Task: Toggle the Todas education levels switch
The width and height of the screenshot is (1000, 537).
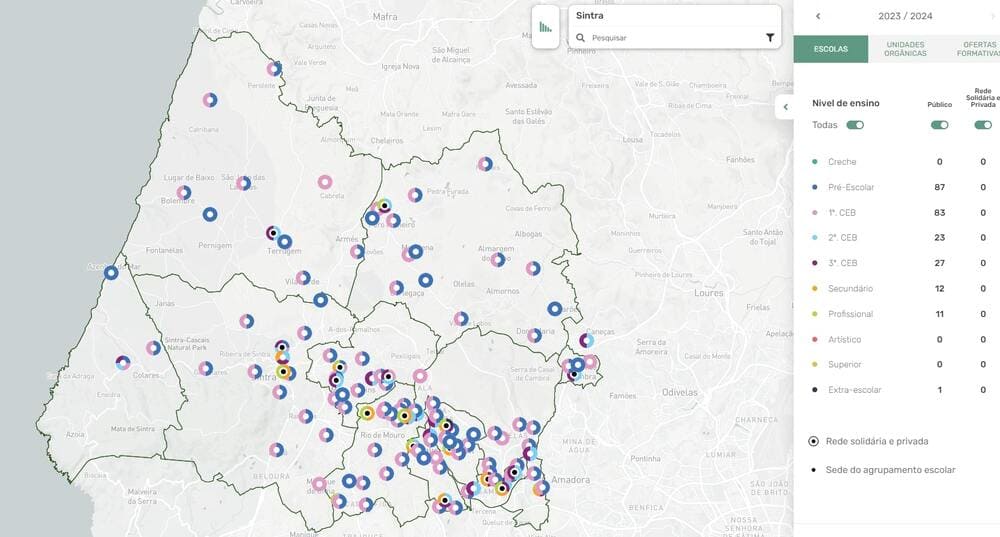Action: point(855,125)
